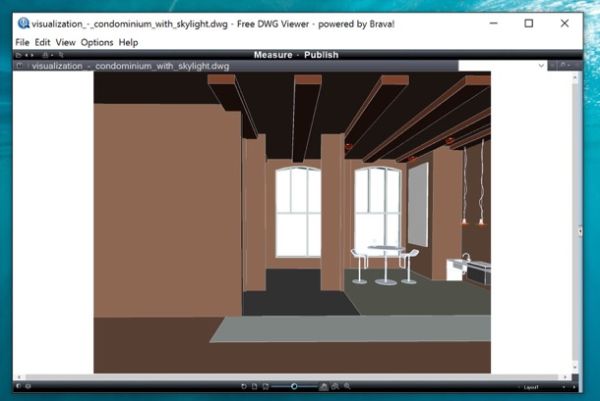Viewport: 600px width, 401px height.
Task: Click the Measure tab
Action: (272, 55)
